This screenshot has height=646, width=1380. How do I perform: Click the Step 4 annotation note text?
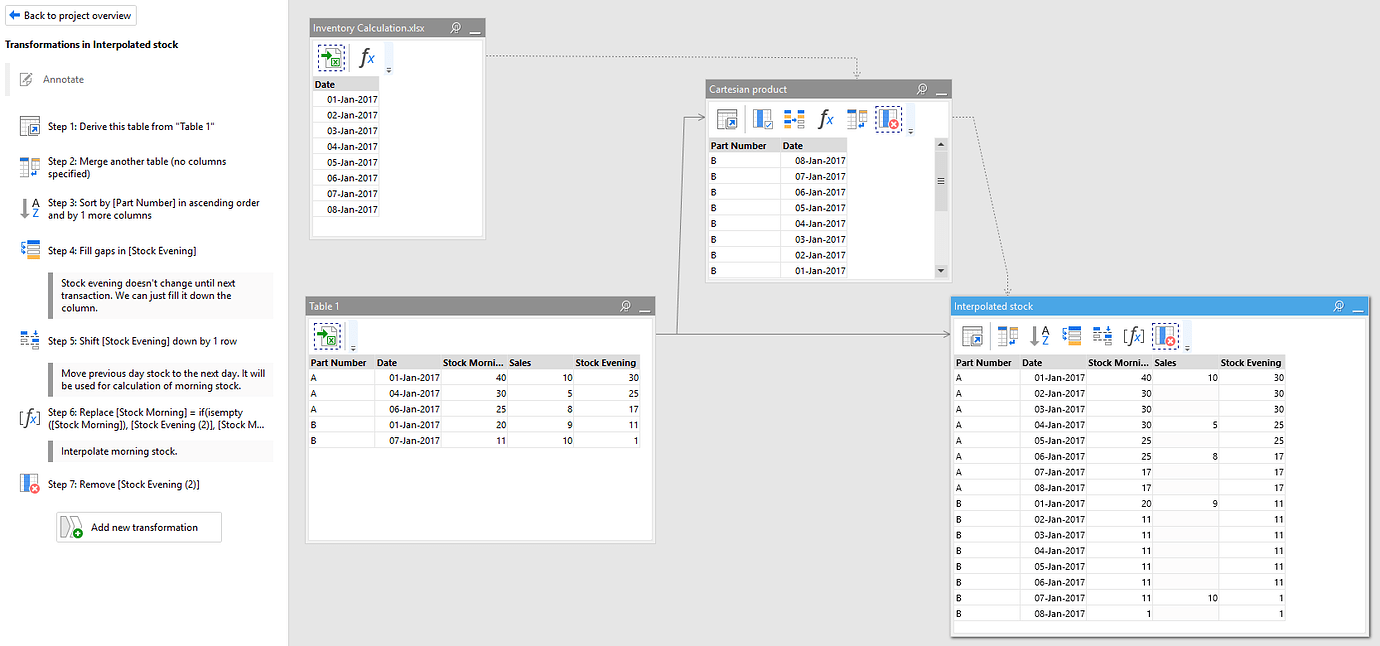[x=148, y=295]
